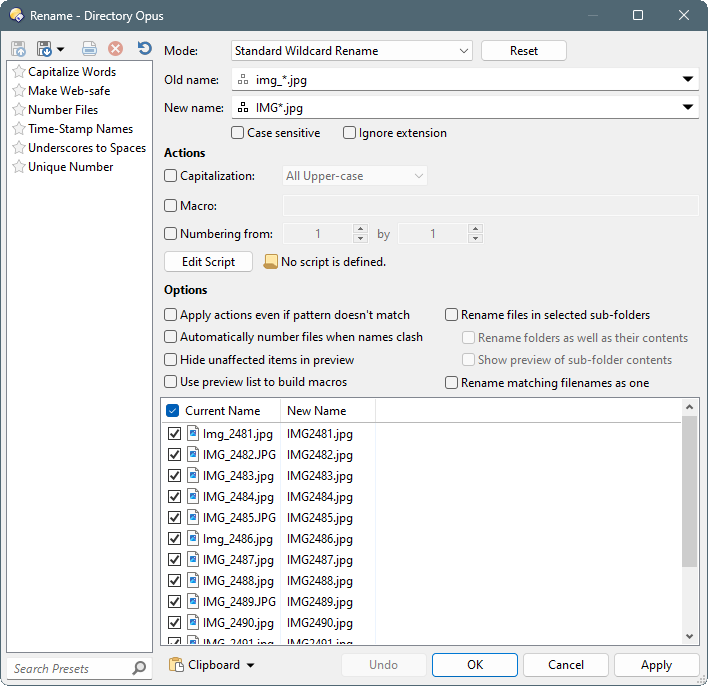
Task: Click the blue refresh presets icon
Action: [145, 49]
